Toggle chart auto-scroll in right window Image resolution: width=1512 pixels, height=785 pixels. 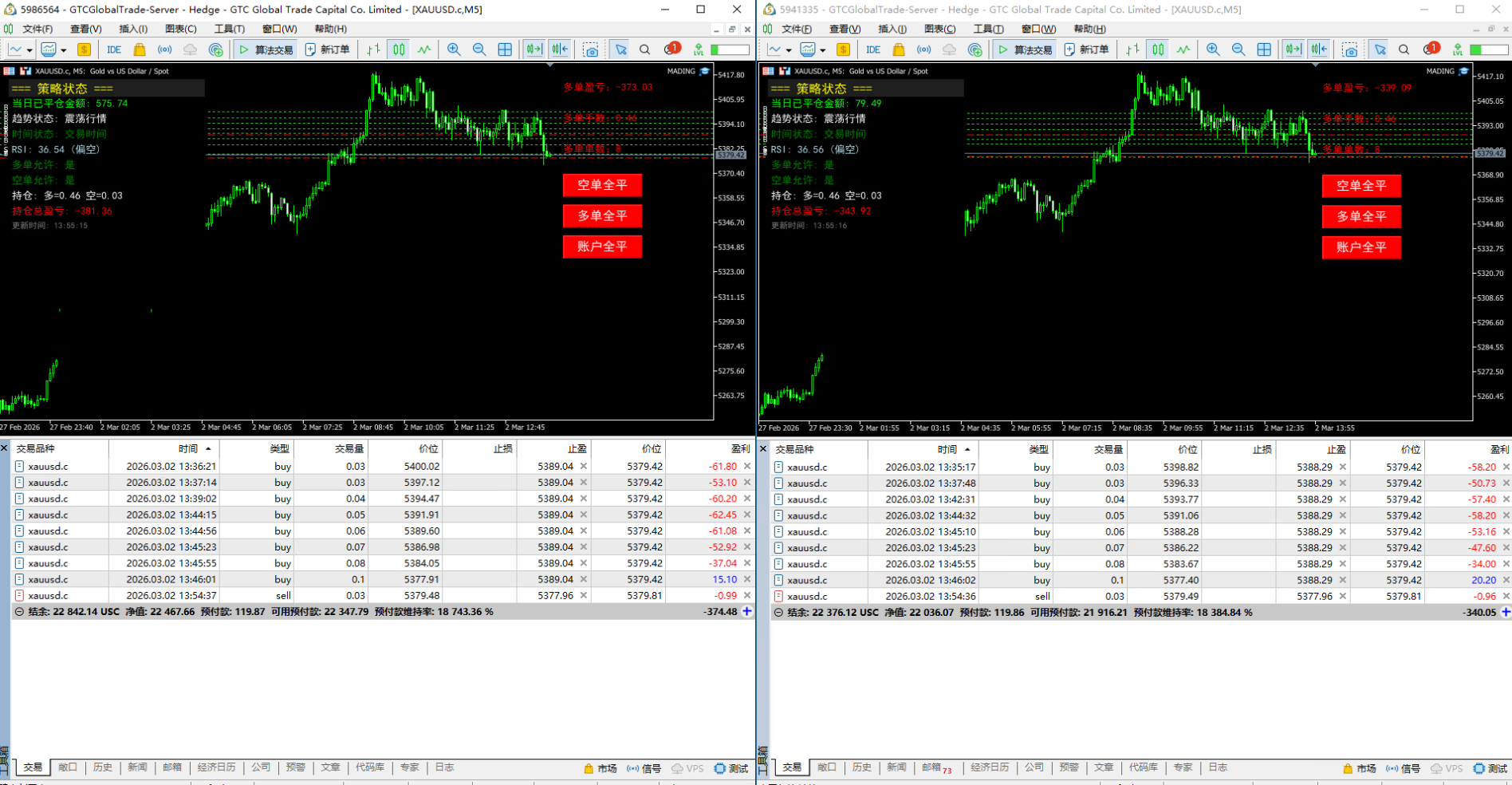[1293, 49]
